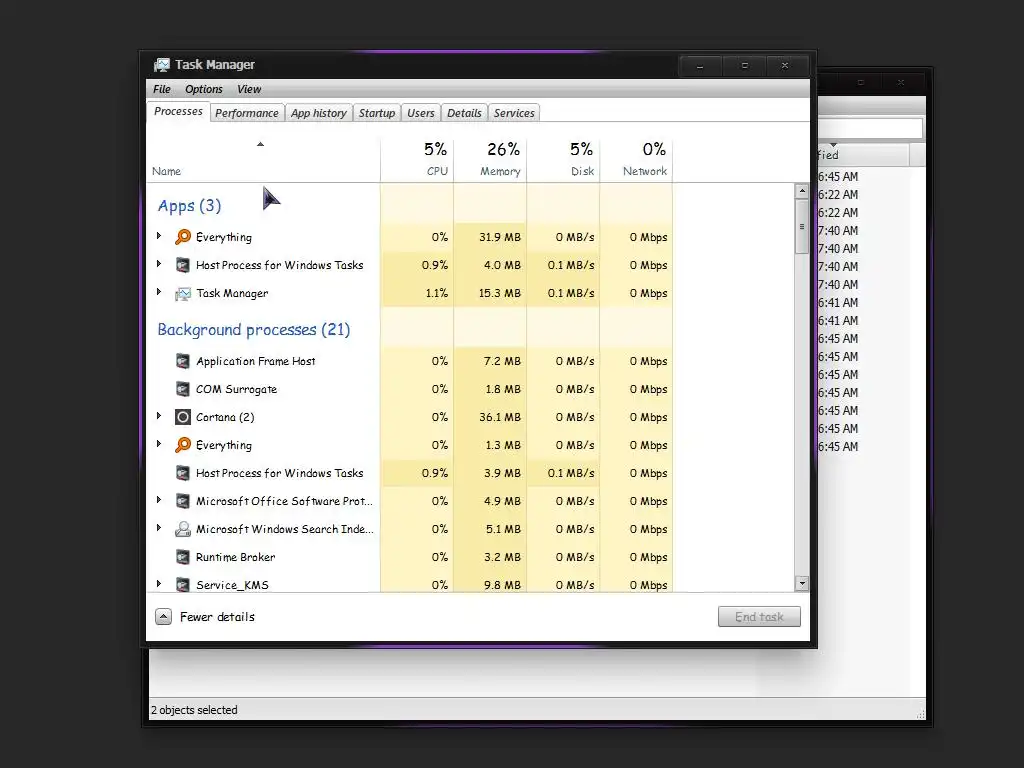Screen dimensions: 1024x768
Task: Click the 2 objects selected status text in background window
Action: point(195,710)
